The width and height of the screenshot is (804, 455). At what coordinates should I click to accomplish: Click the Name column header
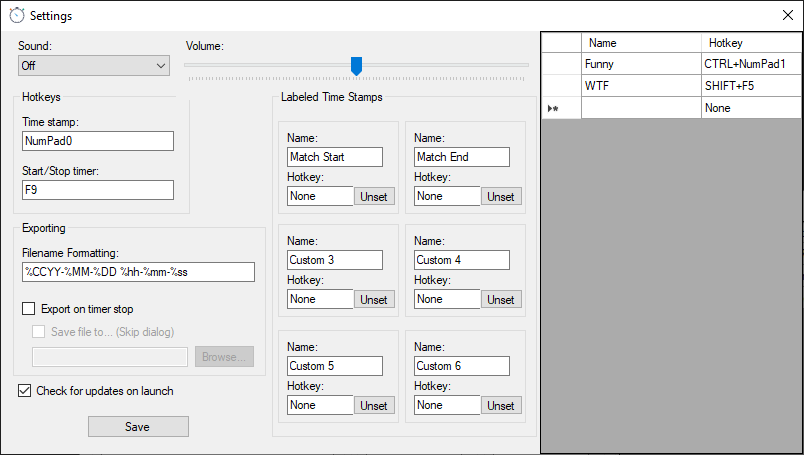tap(641, 43)
